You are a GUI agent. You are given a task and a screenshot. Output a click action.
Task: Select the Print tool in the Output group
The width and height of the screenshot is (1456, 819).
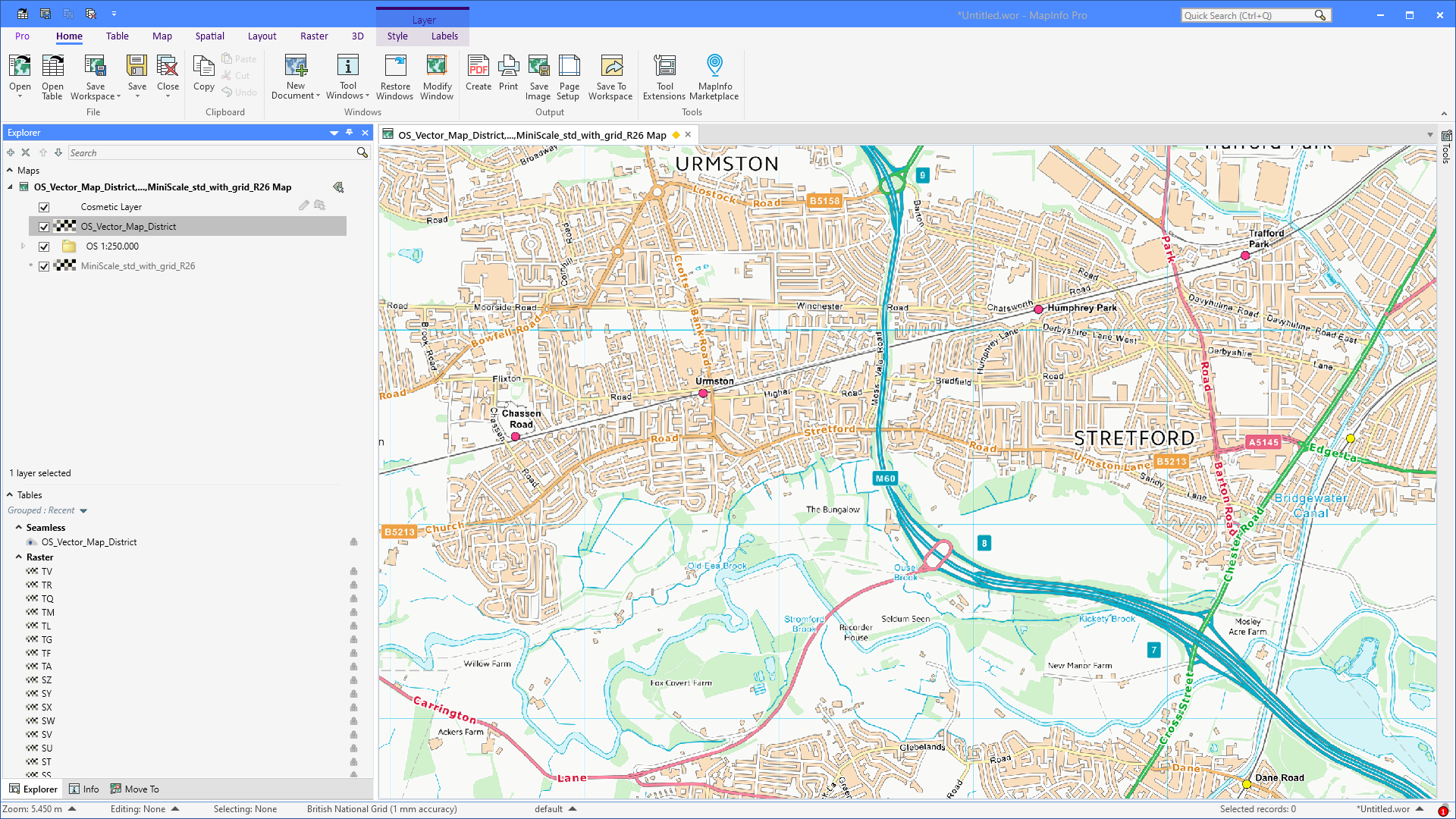(508, 76)
